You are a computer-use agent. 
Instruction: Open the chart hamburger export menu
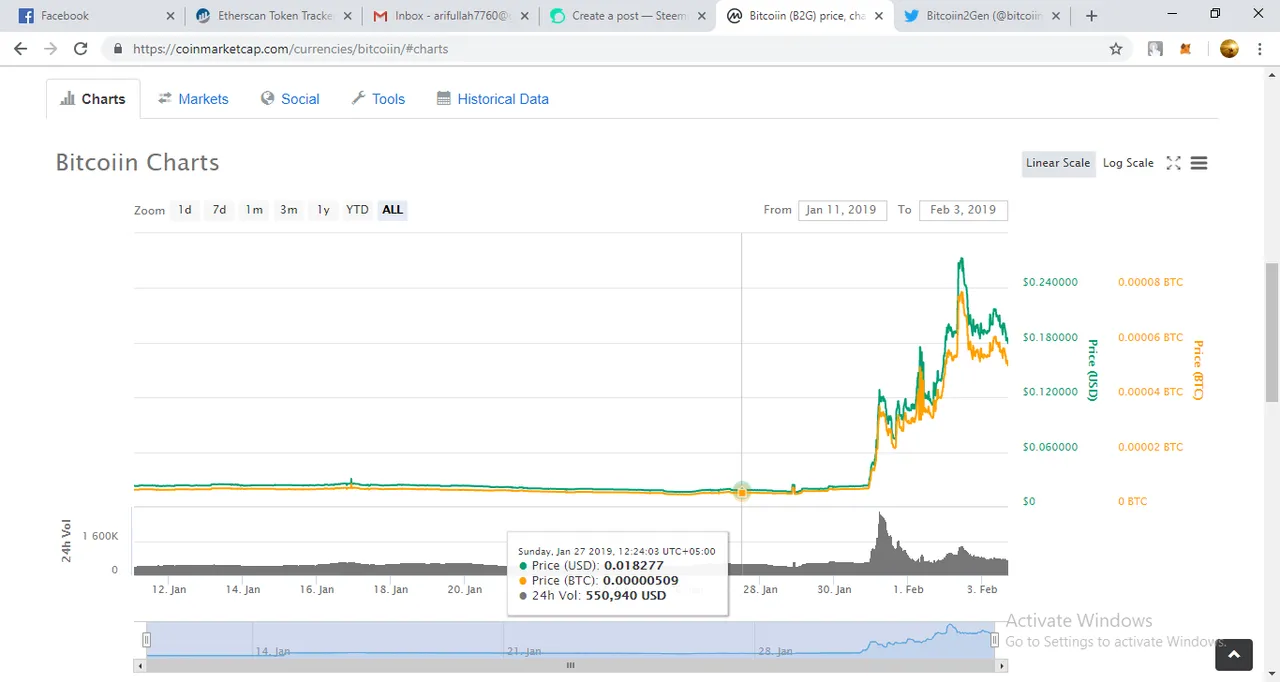coord(1199,163)
